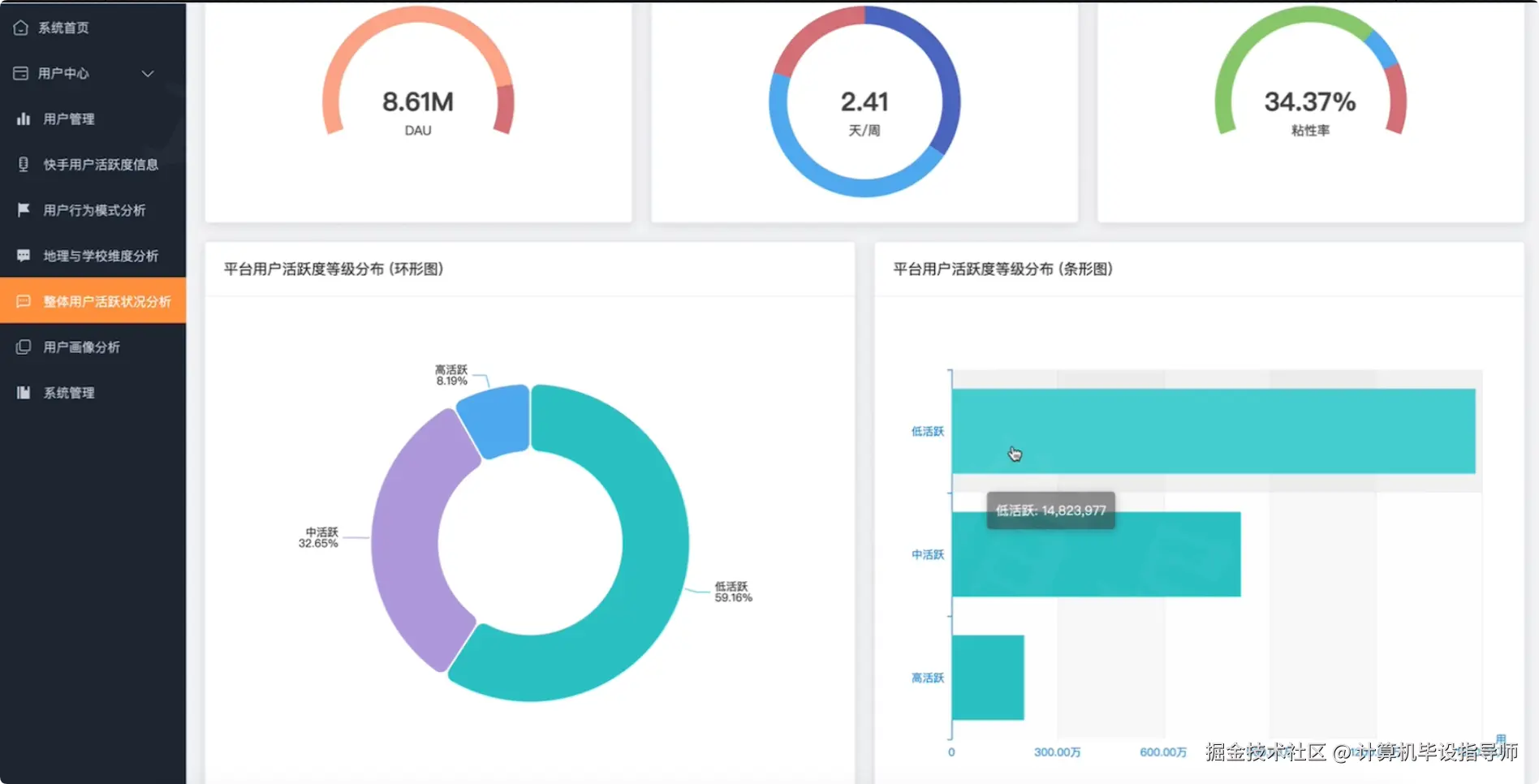The image size is (1539, 784).
Task: Click the 300.00万 axis tick label
Action: [x=1057, y=752]
